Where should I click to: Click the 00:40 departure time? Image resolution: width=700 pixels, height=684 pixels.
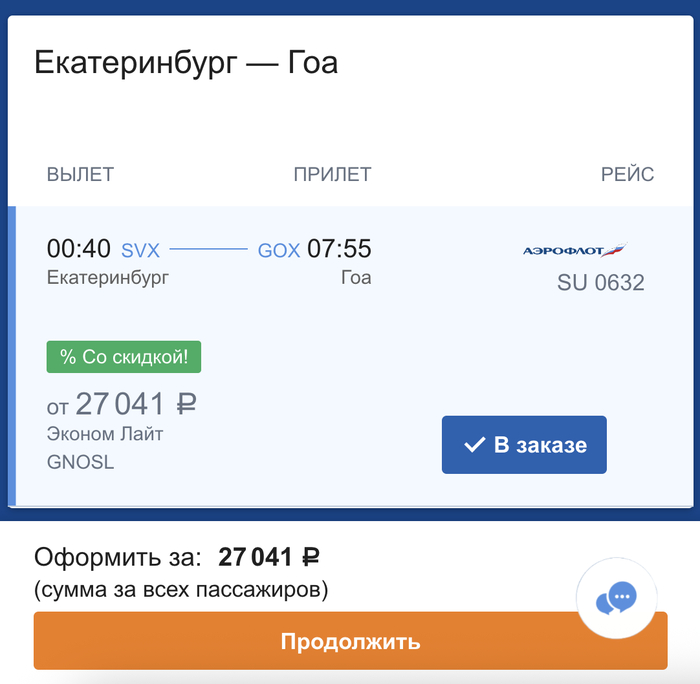pos(78,249)
